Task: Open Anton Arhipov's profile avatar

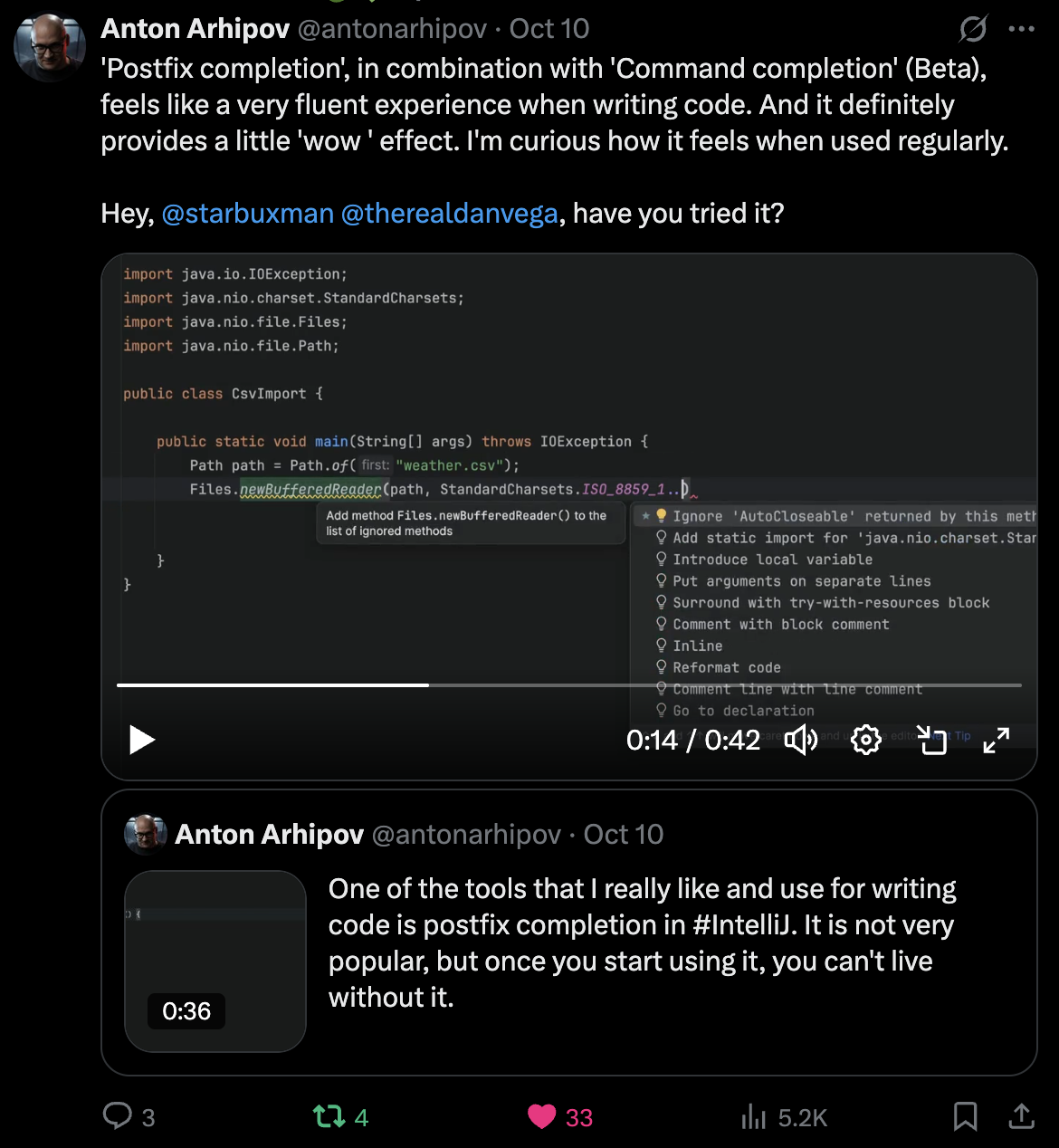Action: click(50, 47)
